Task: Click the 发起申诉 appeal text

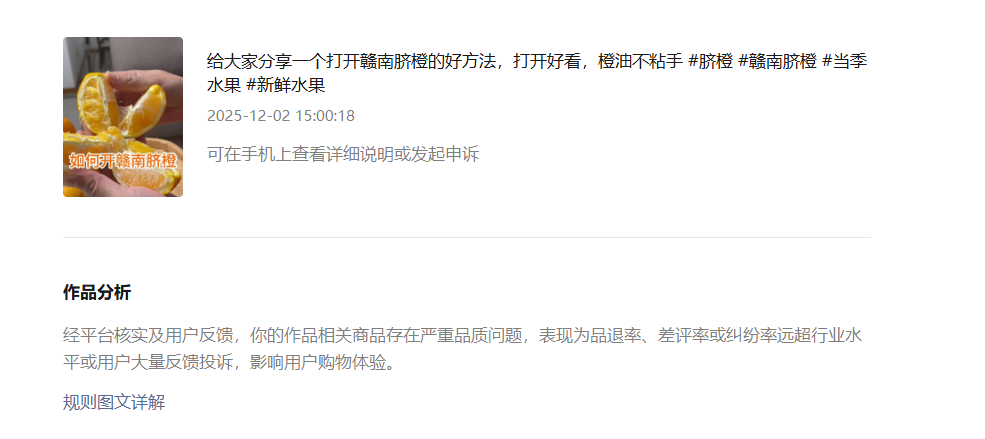Action: (x=445, y=154)
